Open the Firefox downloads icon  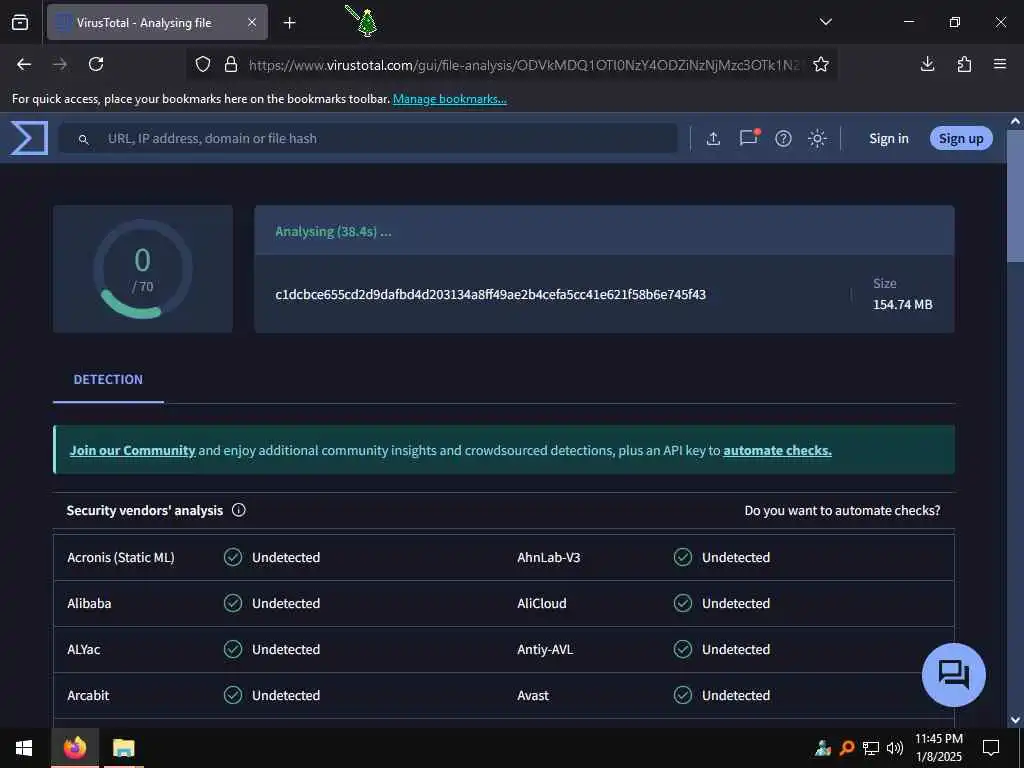927,64
